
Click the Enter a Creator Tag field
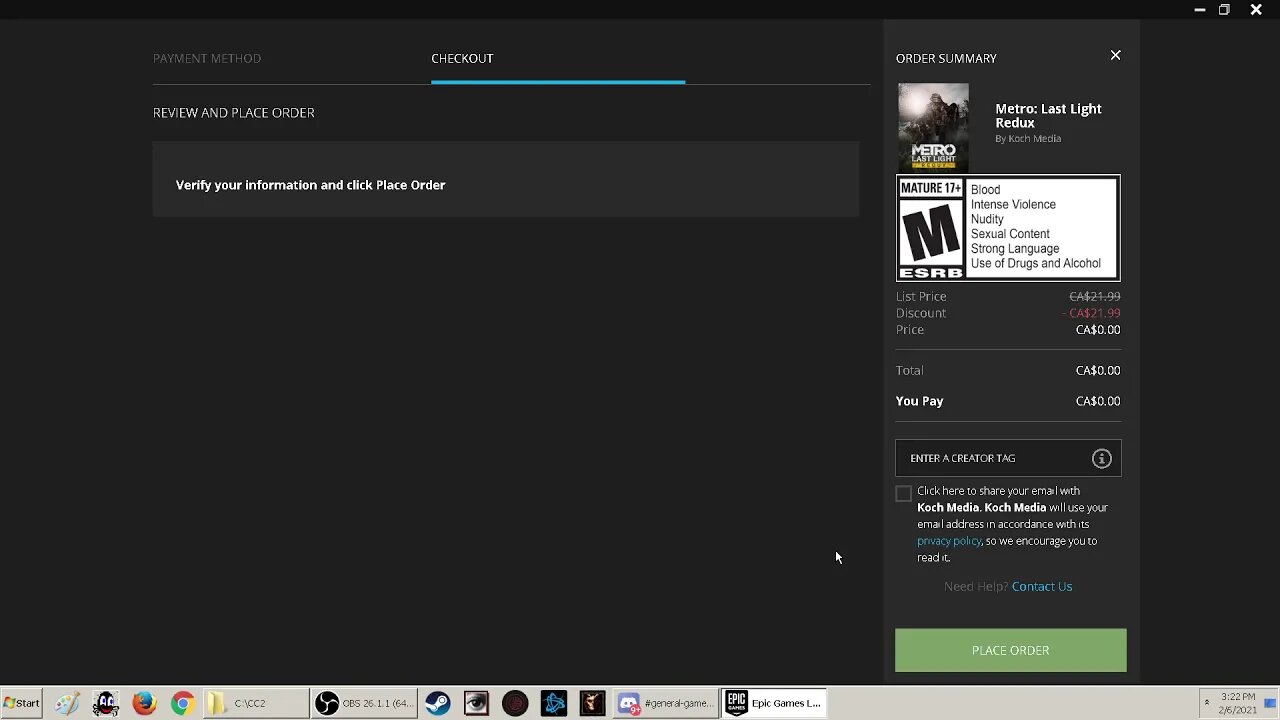(x=1008, y=458)
